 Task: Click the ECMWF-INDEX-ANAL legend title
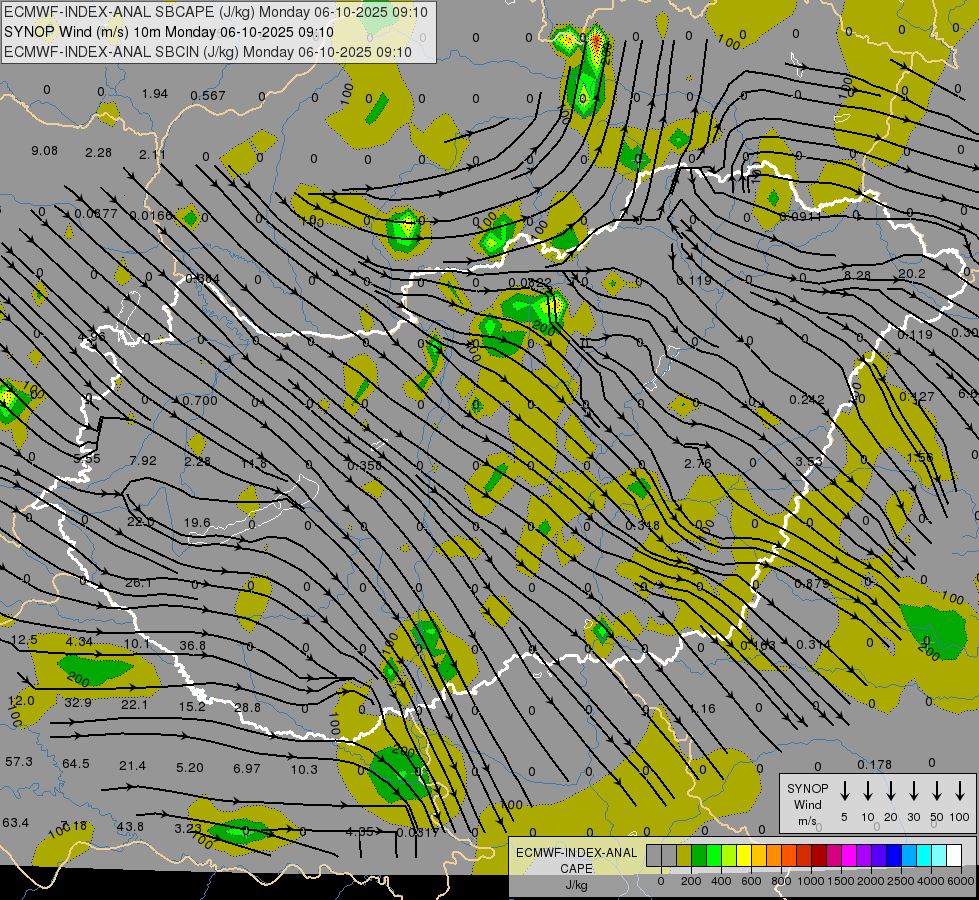pyautogui.click(x=577, y=853)
